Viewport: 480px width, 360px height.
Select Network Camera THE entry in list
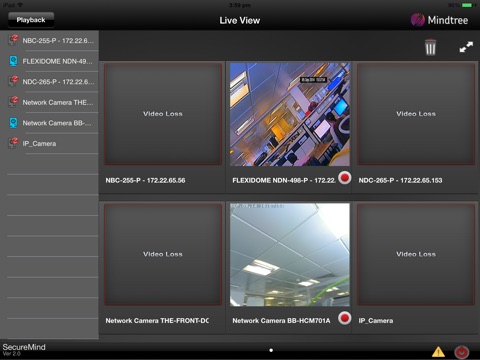(x=53, y=102)
